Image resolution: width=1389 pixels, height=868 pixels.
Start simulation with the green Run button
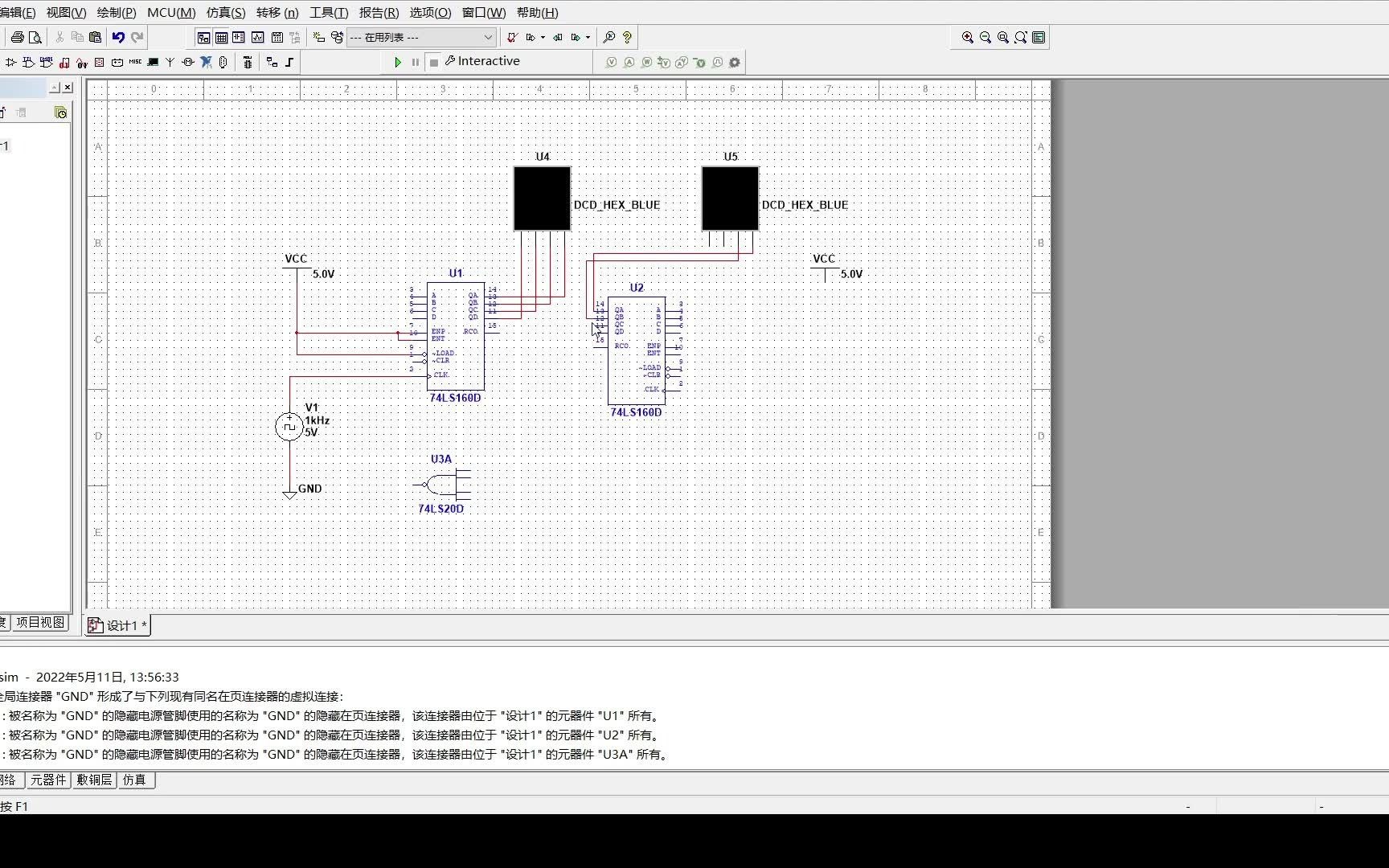tap(398, 62)
